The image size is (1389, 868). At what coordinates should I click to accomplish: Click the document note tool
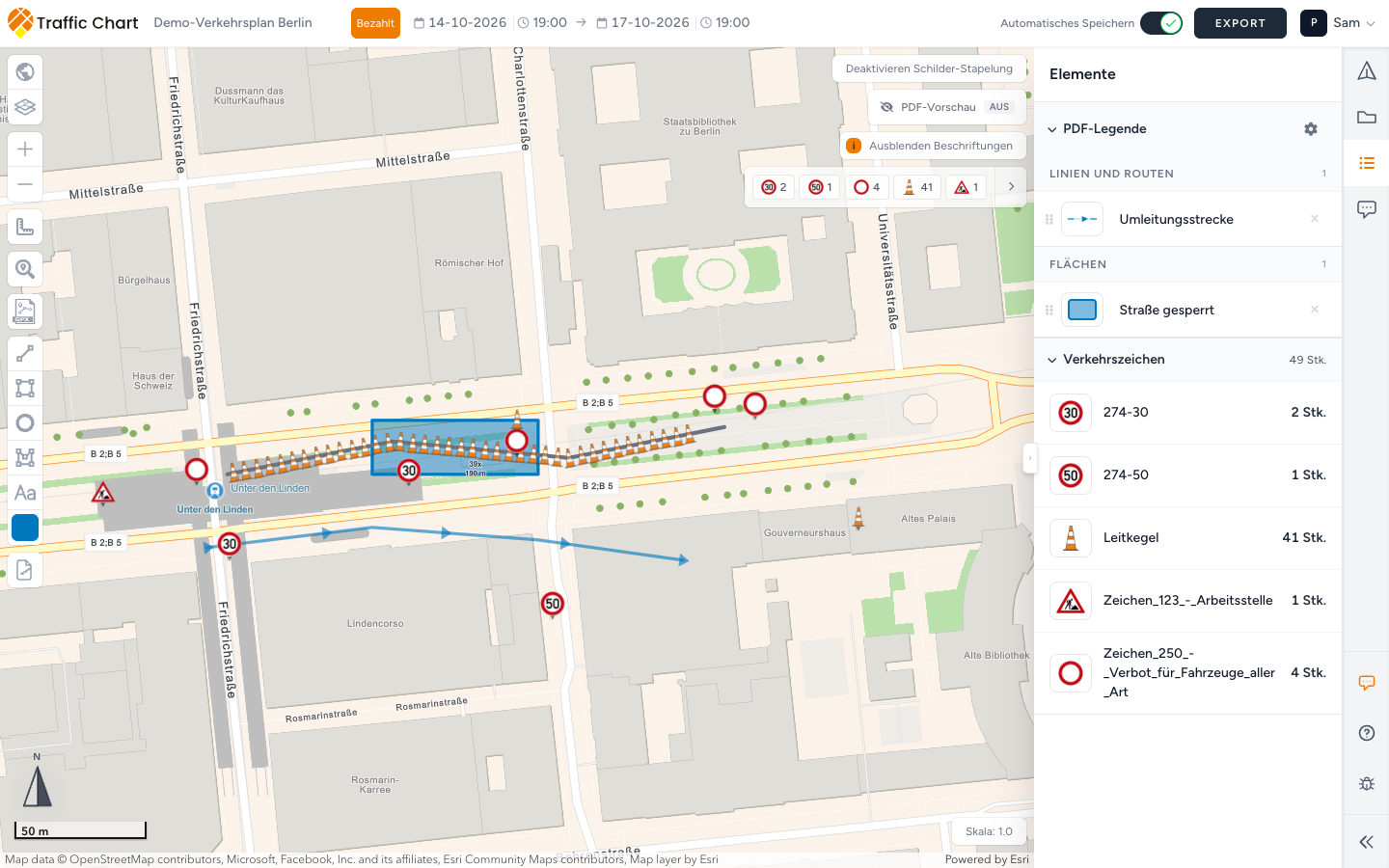(x=25, y=570)
